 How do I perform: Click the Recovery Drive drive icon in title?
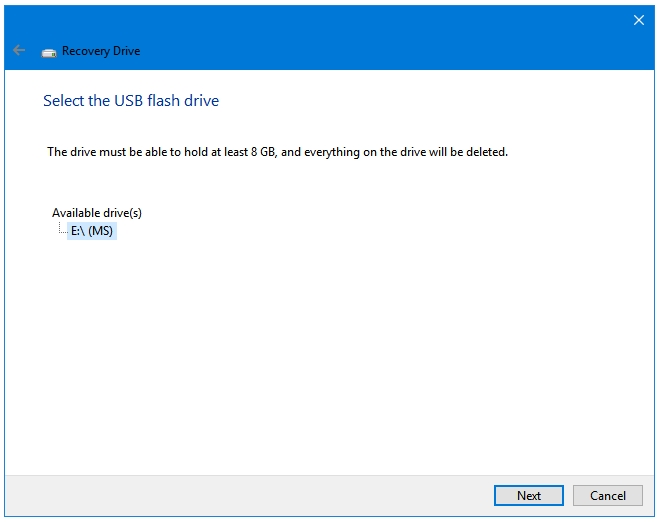pyautogui.click(x=49, y=52)
